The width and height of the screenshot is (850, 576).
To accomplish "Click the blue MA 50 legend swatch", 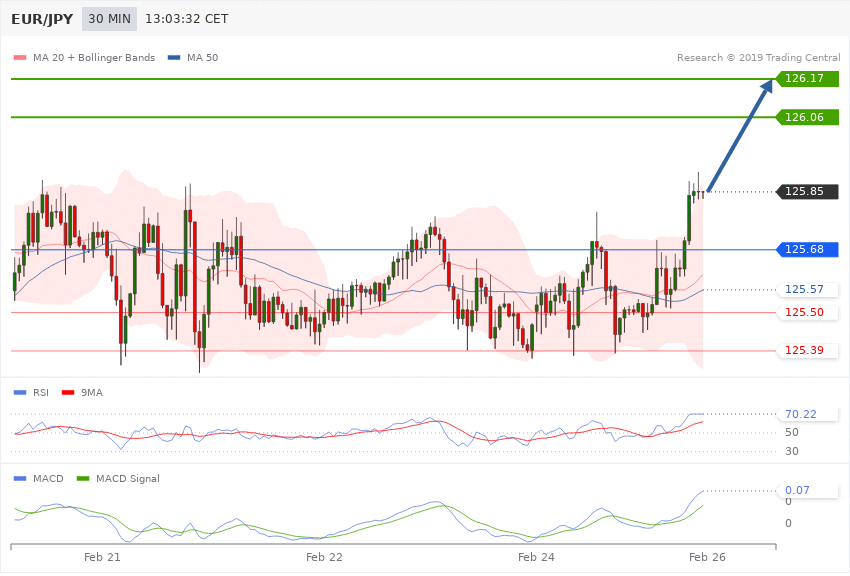I will coord(174,57).
